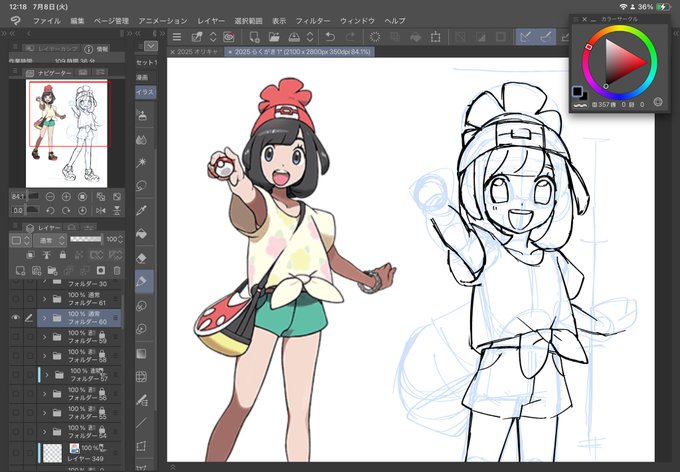Open the hamburger menu in command bar
The image size is (680, 472).
pos(177,37)
